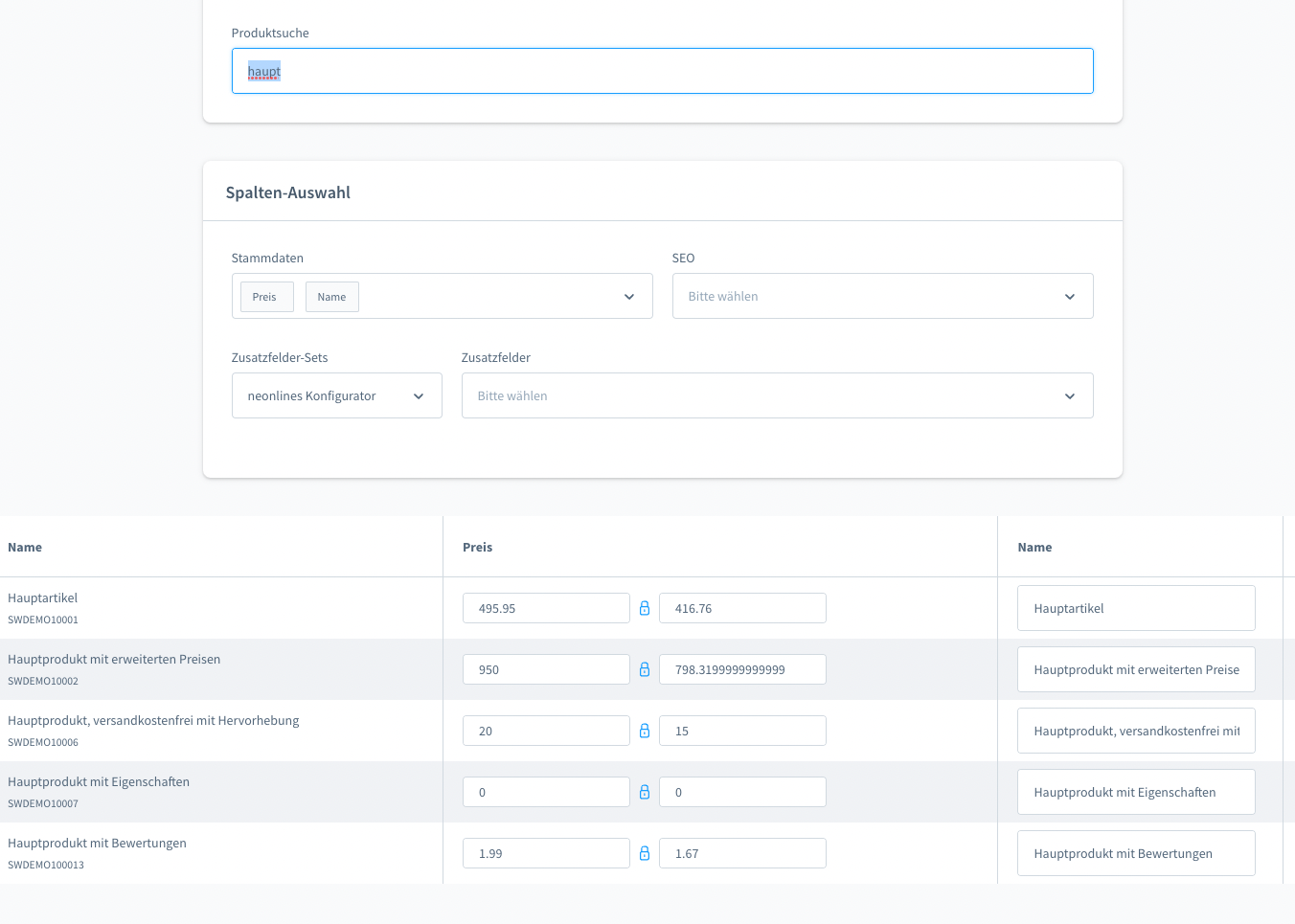Click the price lock icon for Hauptartikel
This screenshot has width=1295, height=924.
pyautogui.click(x=645, y=608)
